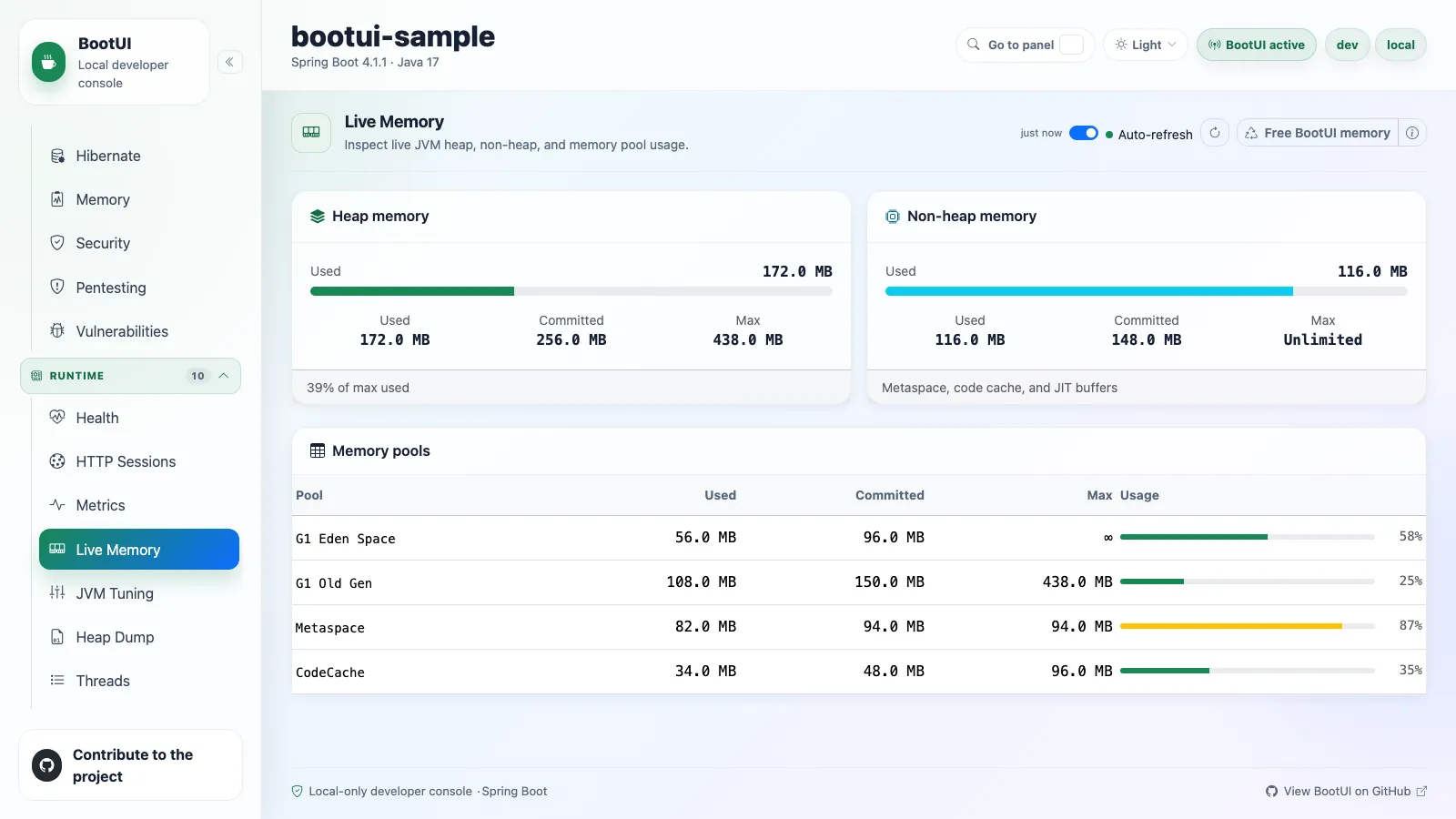Click the BootUI coffee cup logo
Viewport: 1456px width, 819px height.
click(x=48, y=63)
